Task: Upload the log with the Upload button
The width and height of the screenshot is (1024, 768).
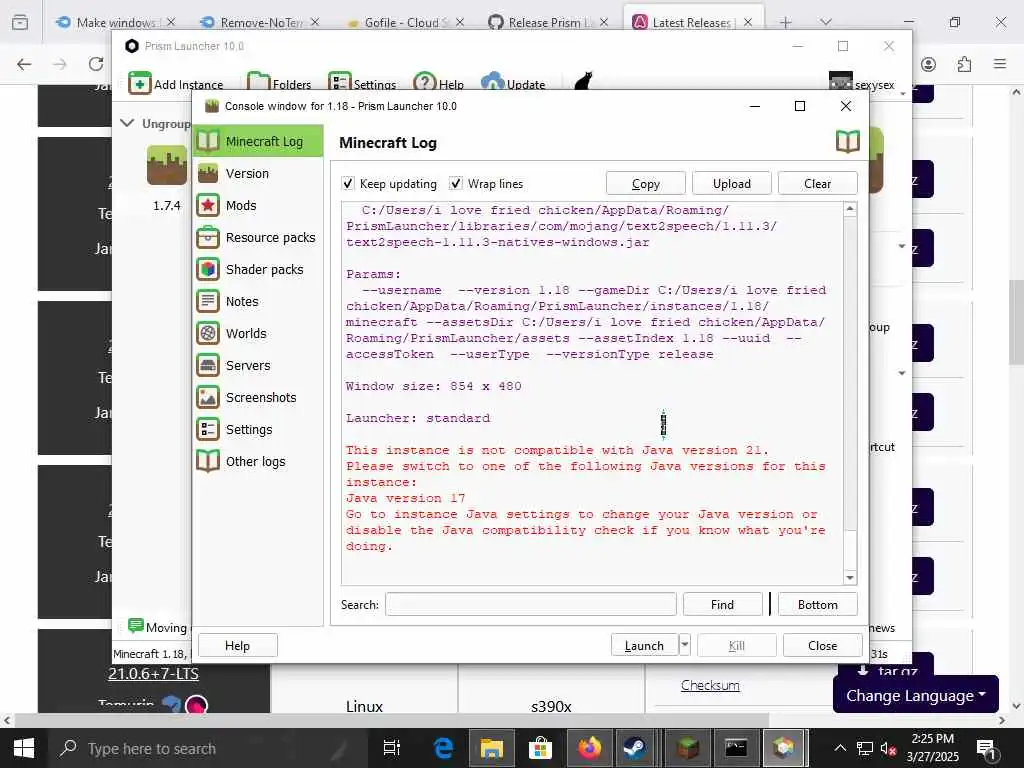Action: pos(731,184)
